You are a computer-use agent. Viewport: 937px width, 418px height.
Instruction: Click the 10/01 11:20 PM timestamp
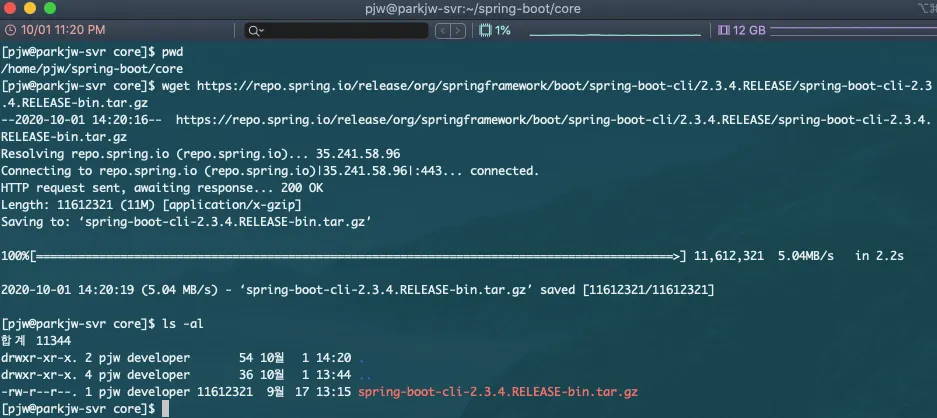click(63, 30)
